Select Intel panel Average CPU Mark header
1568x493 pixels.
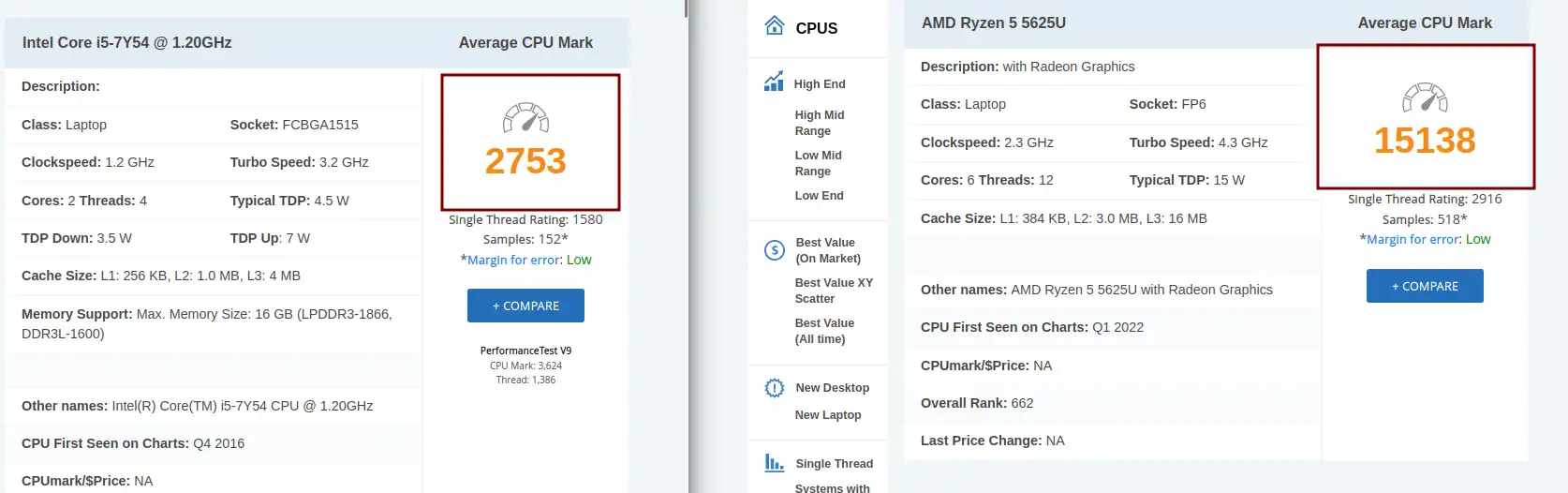(525, 42)
